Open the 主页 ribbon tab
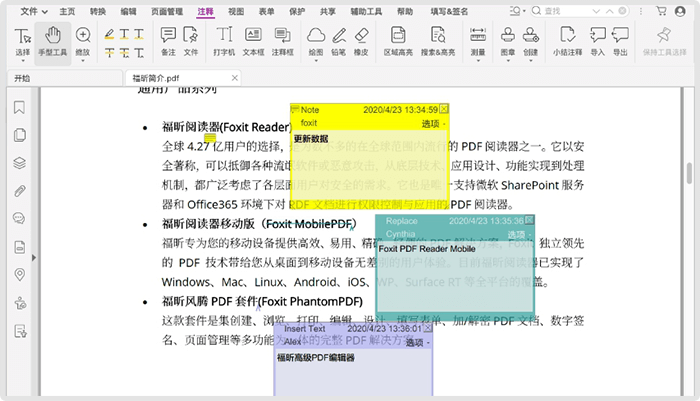The width and height of the screenshot is (700, 401). (67, 12)
